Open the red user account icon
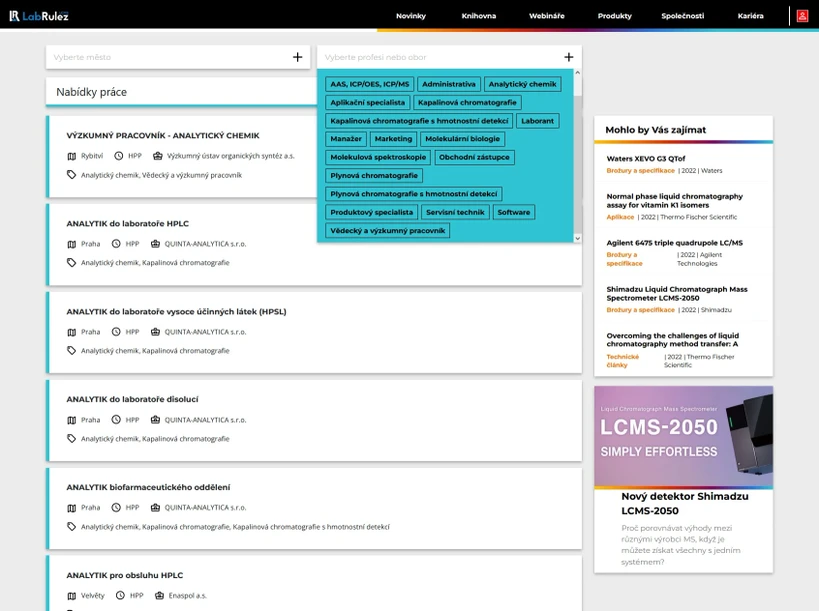Viewport: 819px width, 611px height. click(802, 16)
